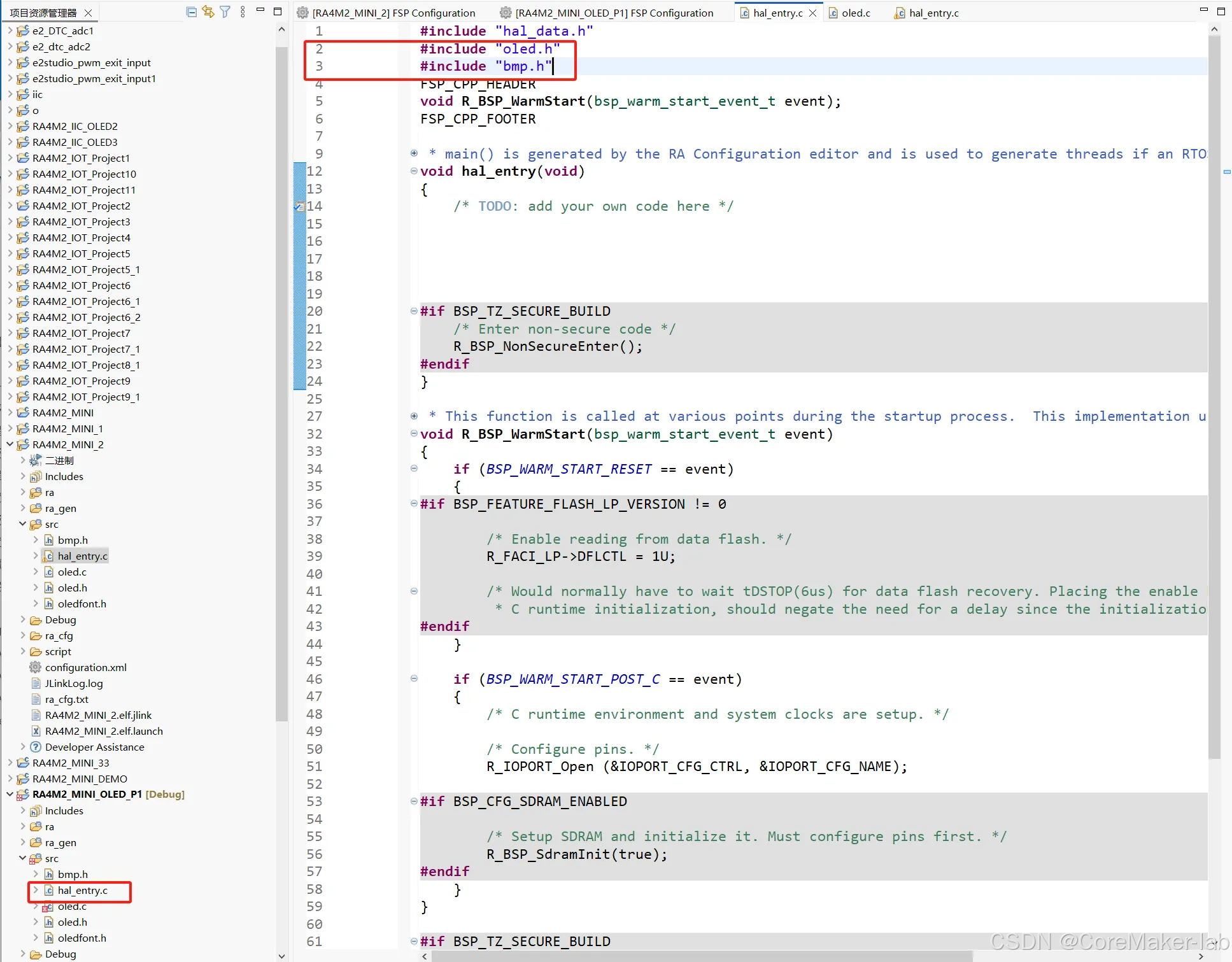Click Includes icon under RA4M2_MINI_2
The height and width of the screenshot is (962, 1232).
(x=36, y=476)
